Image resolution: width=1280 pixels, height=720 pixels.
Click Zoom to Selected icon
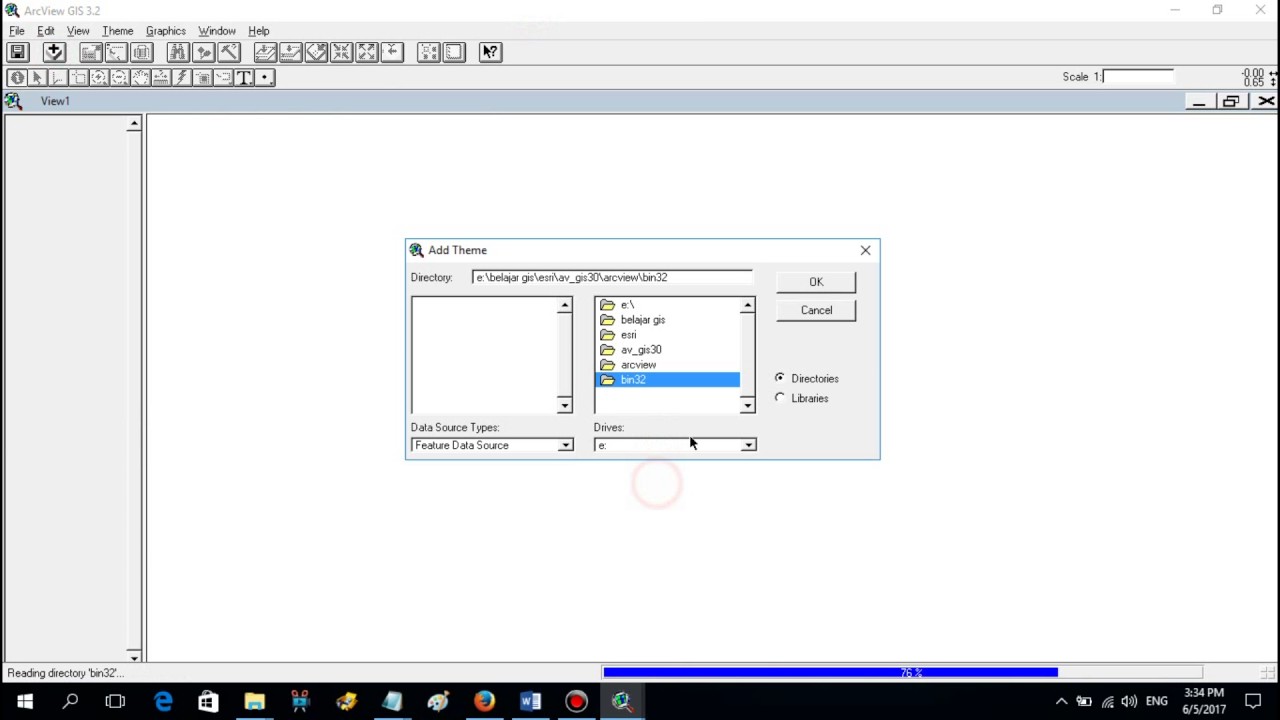316,52
